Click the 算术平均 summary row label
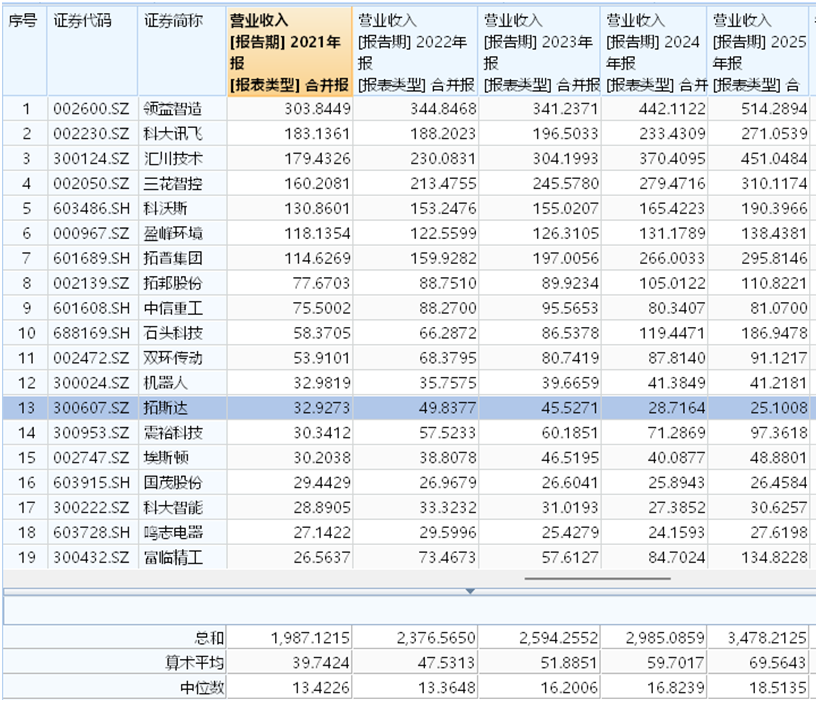The image size is (818, 702). [x=195, y=663]
